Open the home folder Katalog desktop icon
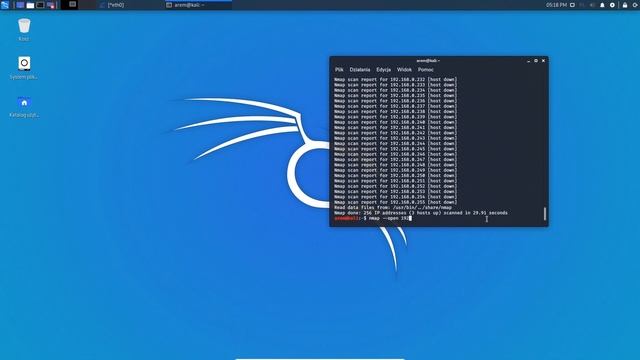This screenshot has height=360, width=640. tap(24, 107)
